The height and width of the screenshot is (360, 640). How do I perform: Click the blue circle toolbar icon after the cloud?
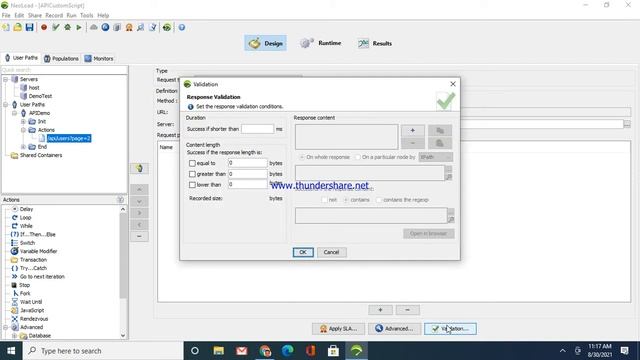click(105, 27)
